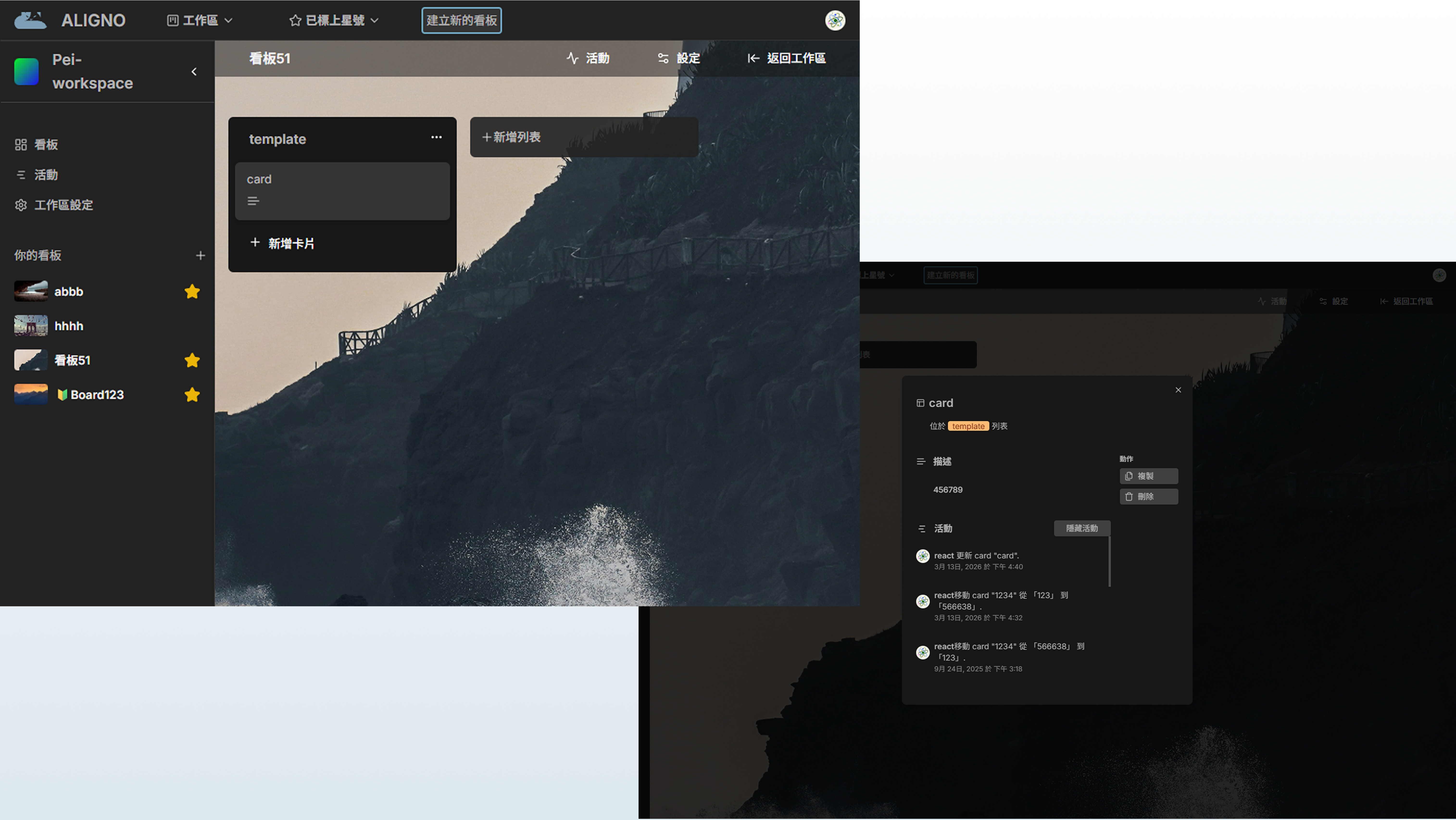Open the 工作區 dropdown in the top bar
The height and width of the screenshot is (820, 1456).
[x=200, y=20]
